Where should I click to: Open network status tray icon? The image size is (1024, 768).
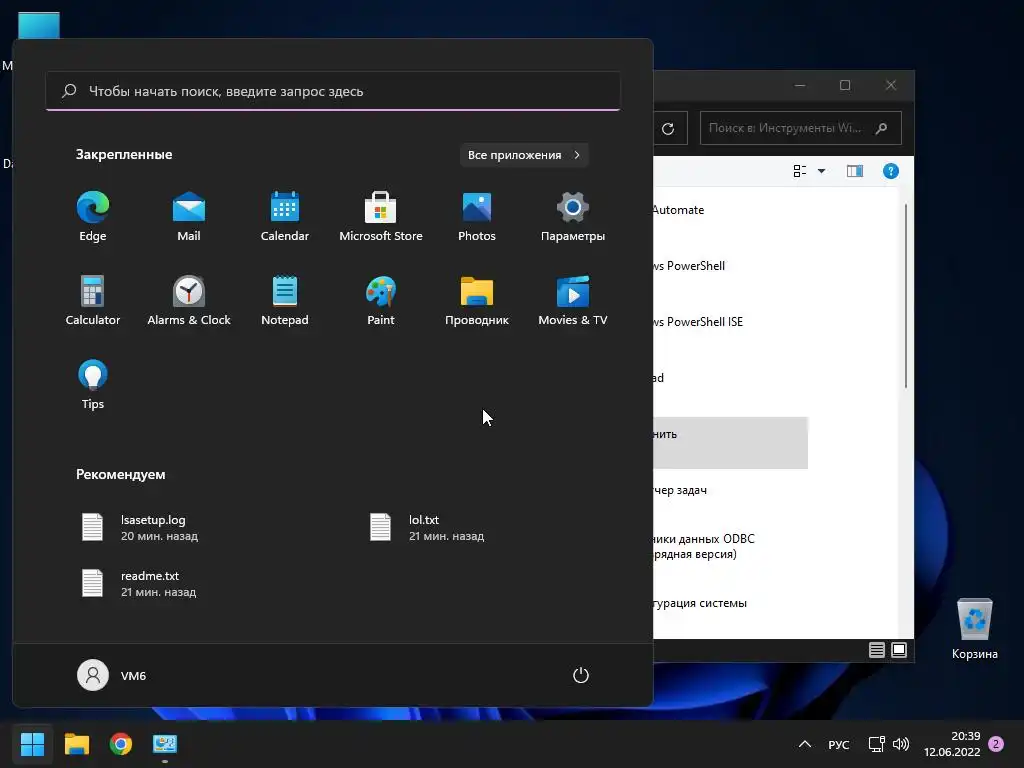[x=876, y=744]
